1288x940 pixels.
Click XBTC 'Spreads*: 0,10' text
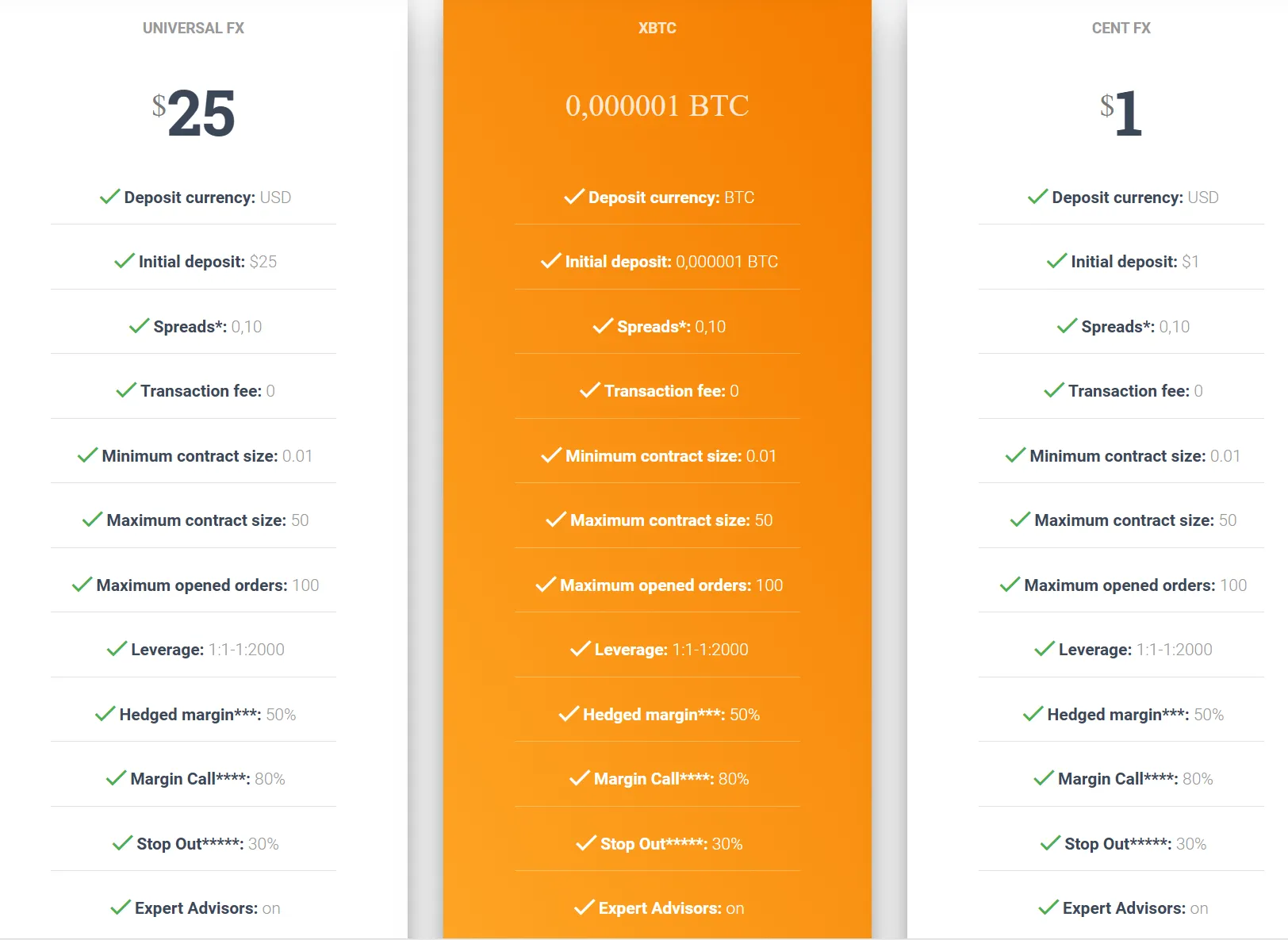[672, 327]
